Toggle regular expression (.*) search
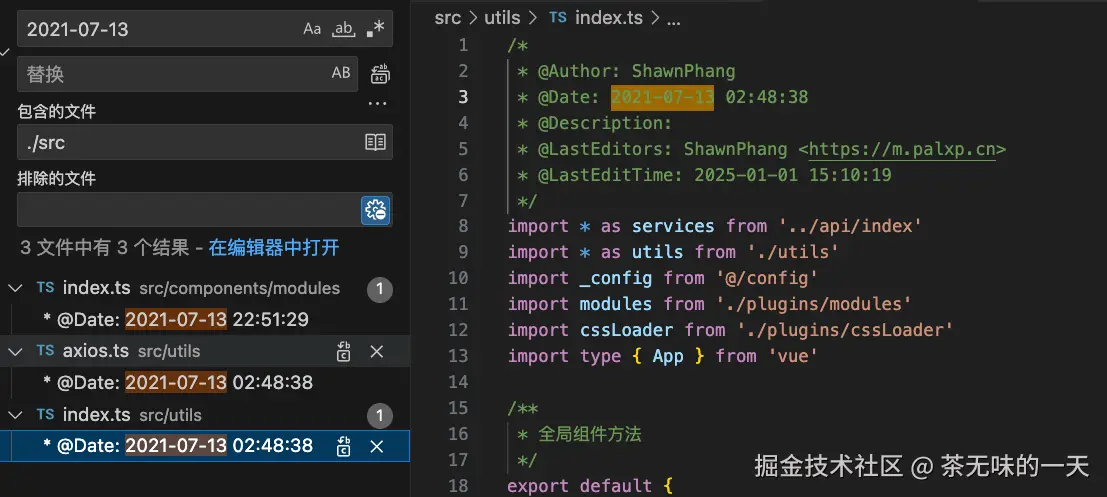Screen dimensions: 1107x497 point(375,29)
